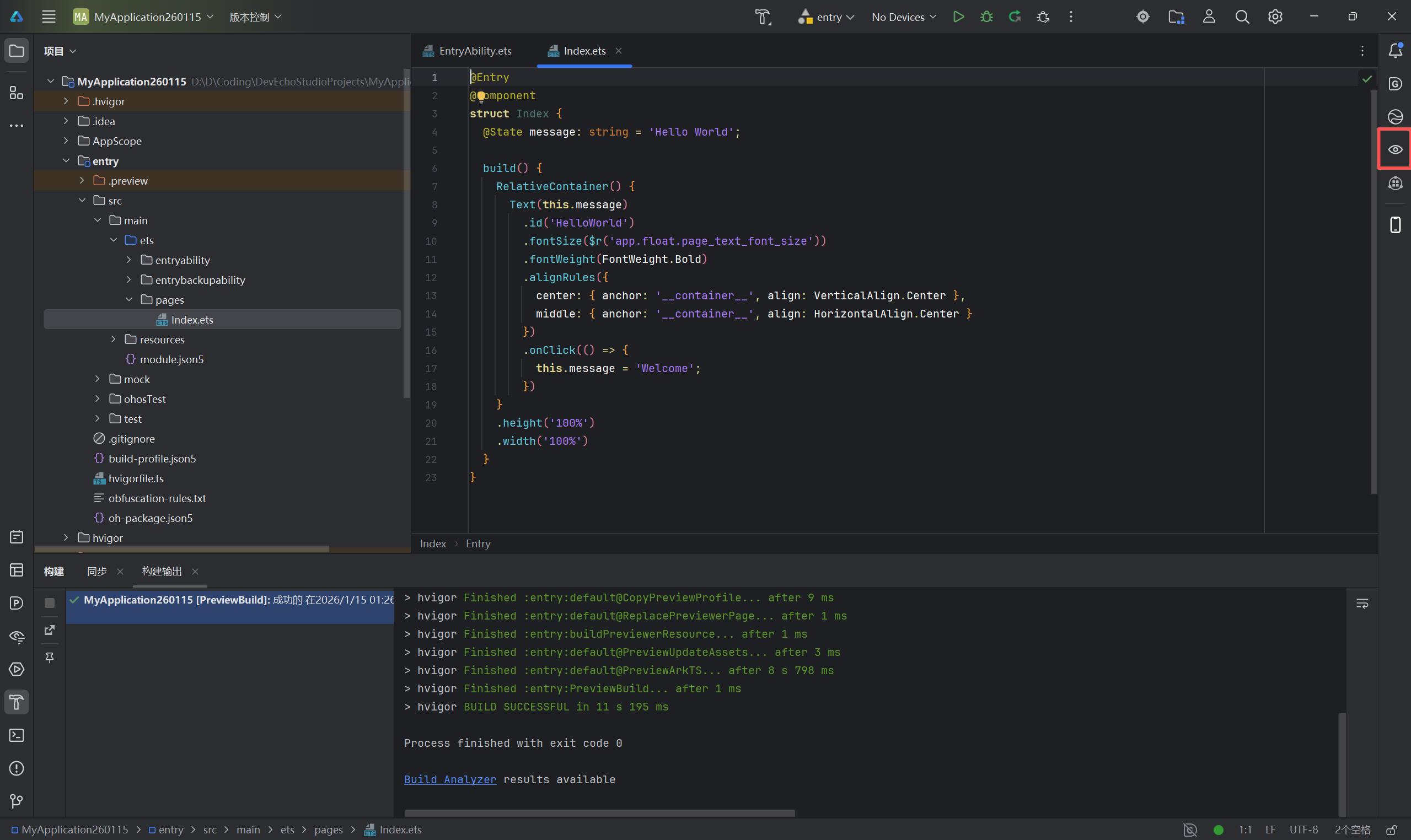Open the Build Analyzer link
1411x840 pixels.
click(449, 779)
